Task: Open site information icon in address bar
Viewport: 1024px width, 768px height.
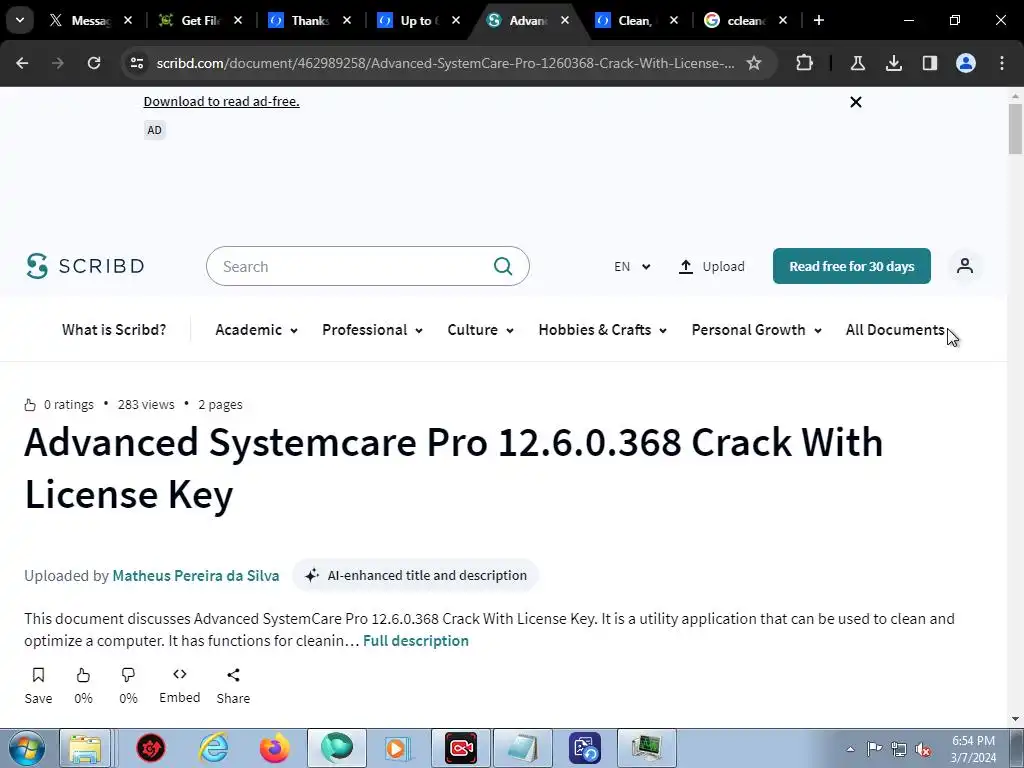Action: click(136, 63)
